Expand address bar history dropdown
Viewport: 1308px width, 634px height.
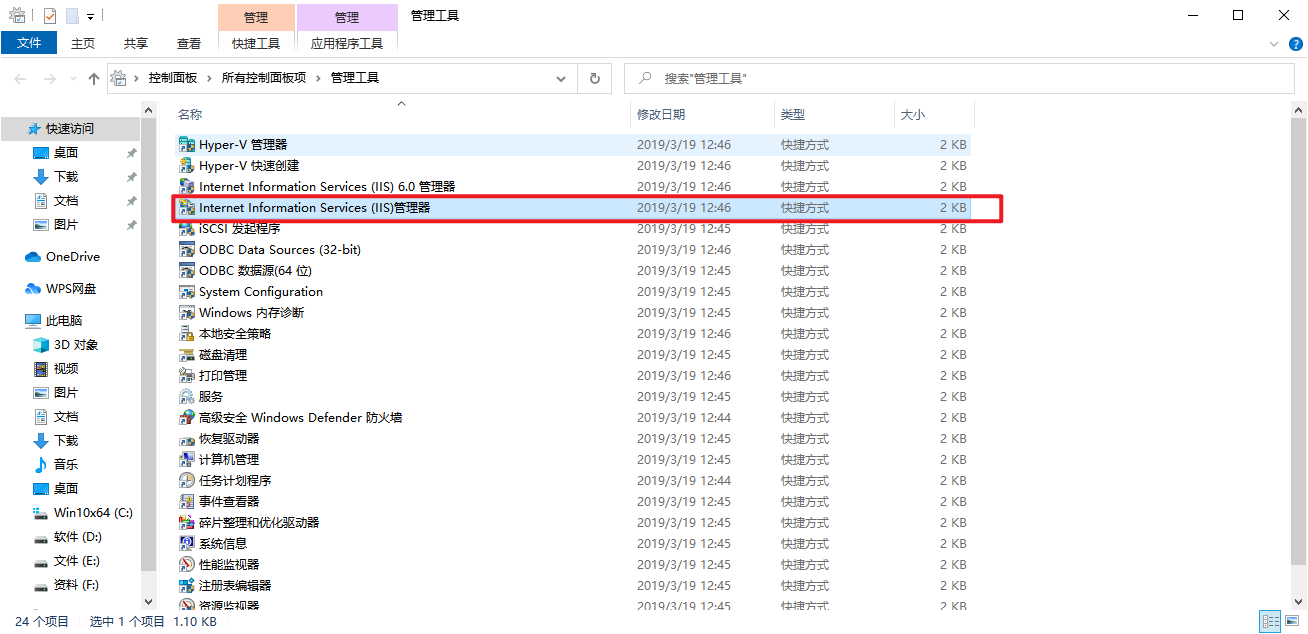pos(562,78)
